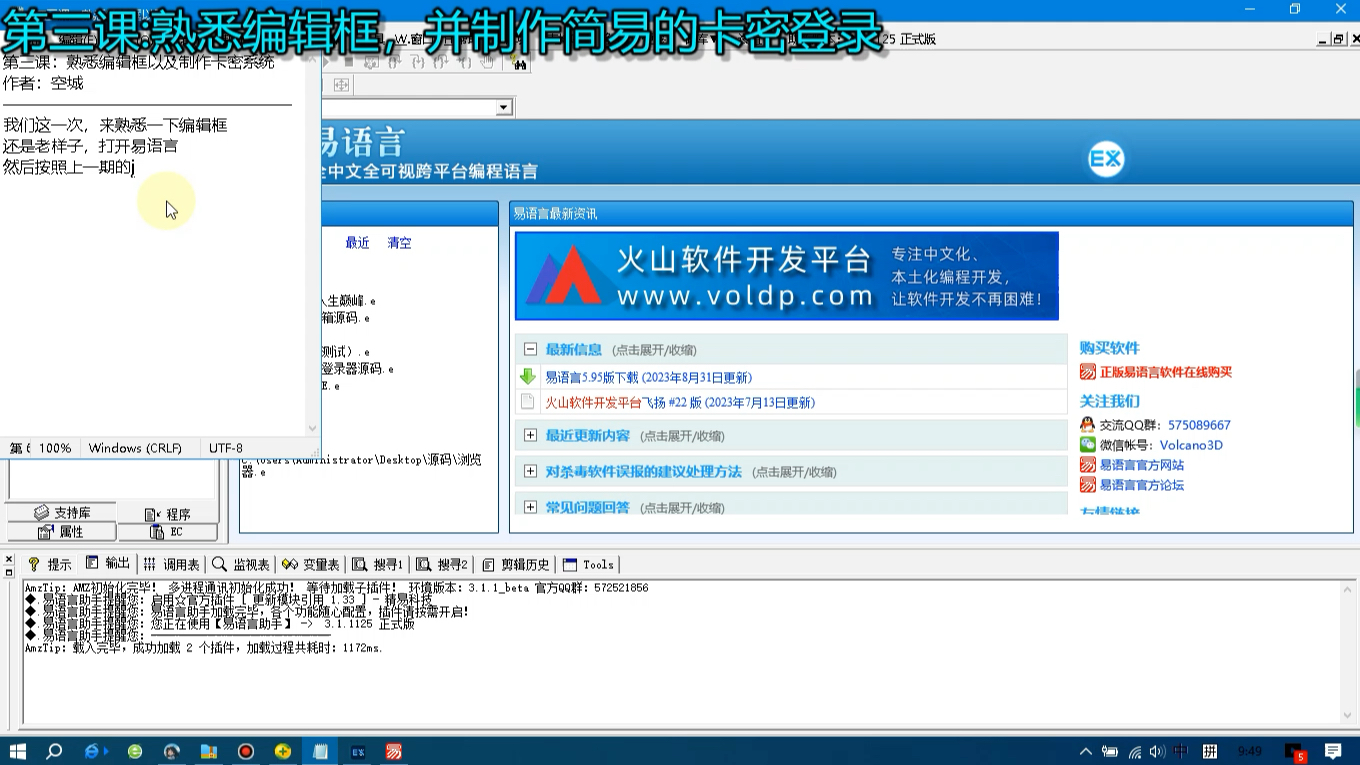Open the 变量表 tab
The image size is (1360, 765).
[311, 564]
